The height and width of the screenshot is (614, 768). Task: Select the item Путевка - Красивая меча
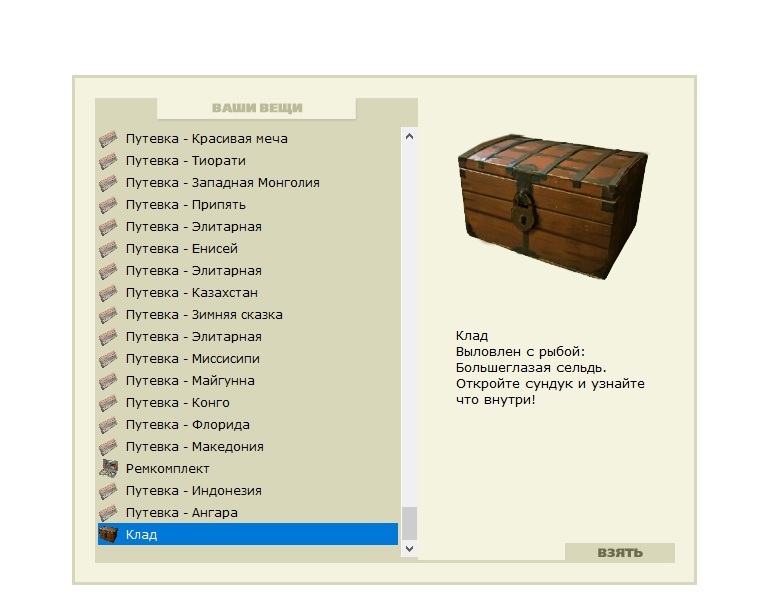pos(248,139)
